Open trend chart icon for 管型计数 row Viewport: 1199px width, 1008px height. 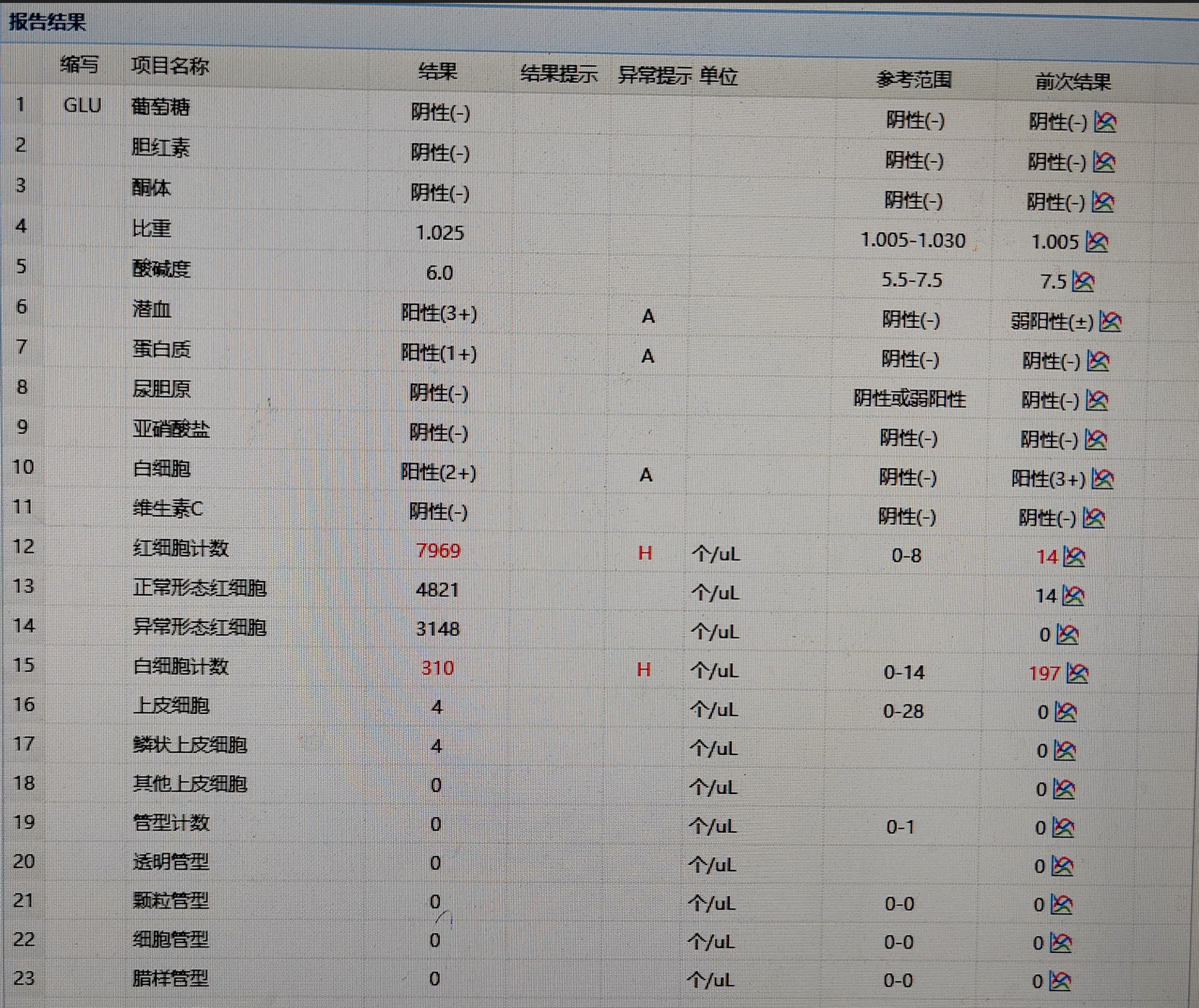tap(1063, 827)
